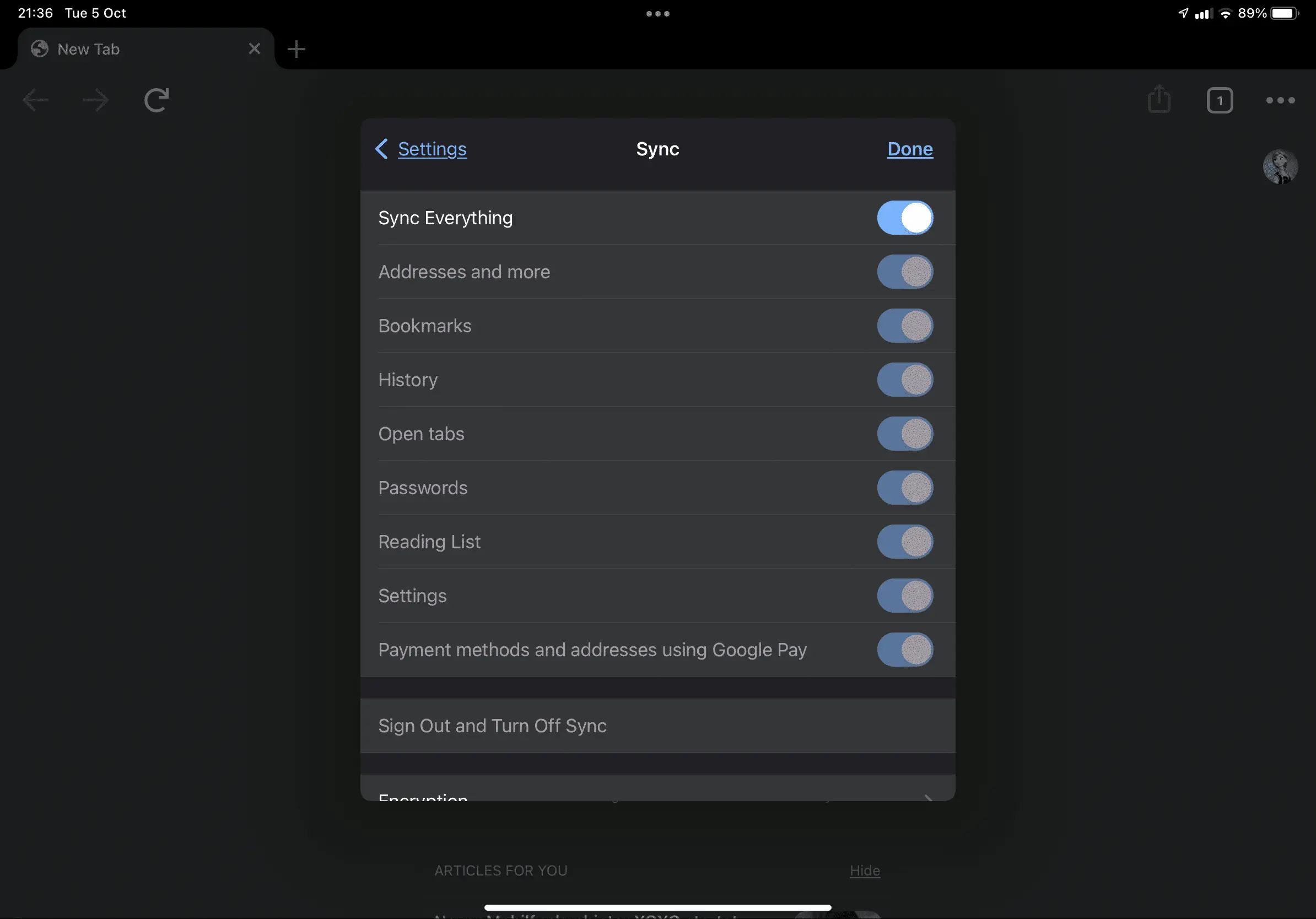Viewport: 1316px width, 919px height.
Task: Go back using the Settings chevron
Action: pyautogui.click(x=420, y=149)
